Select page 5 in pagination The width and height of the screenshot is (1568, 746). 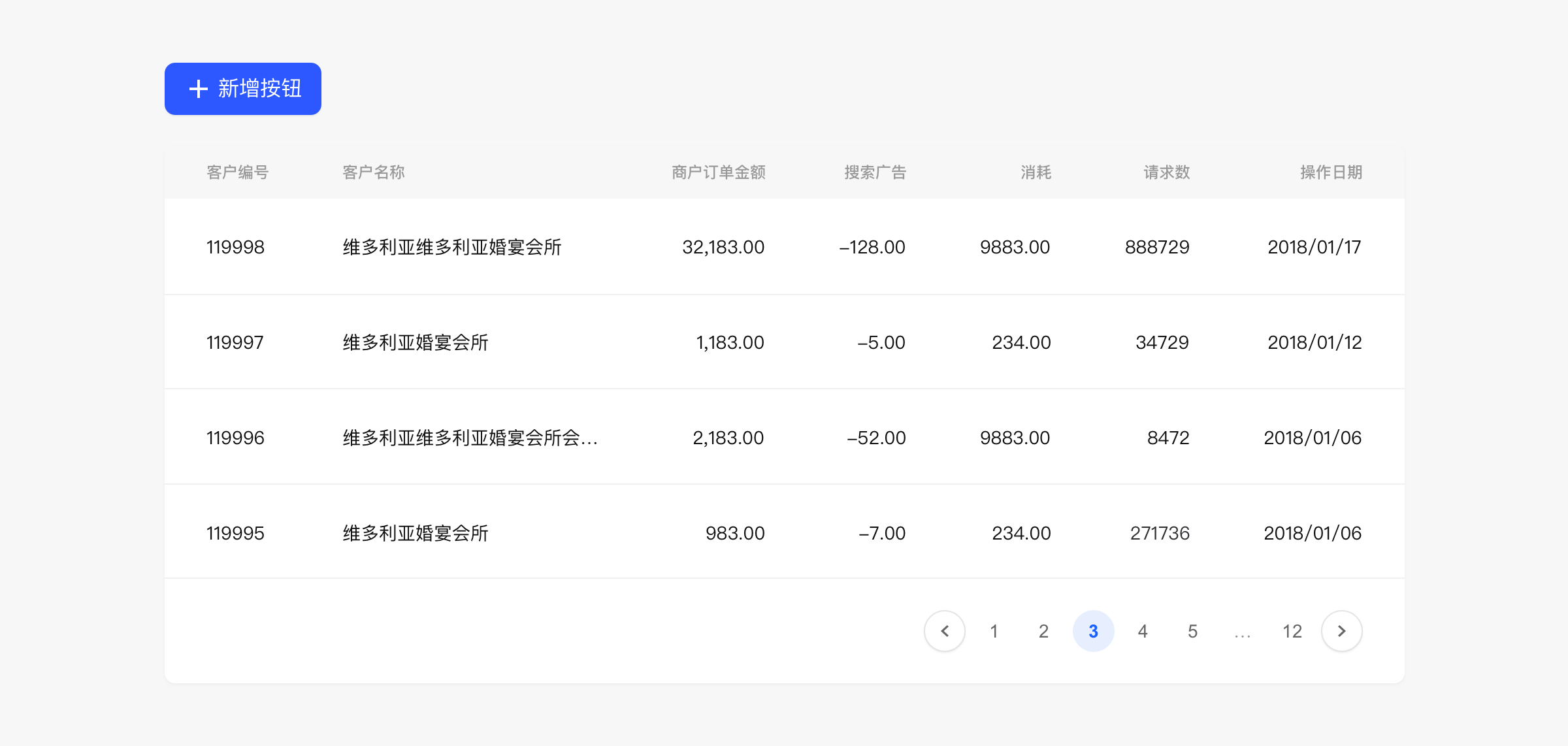(x=1191, y=629)
